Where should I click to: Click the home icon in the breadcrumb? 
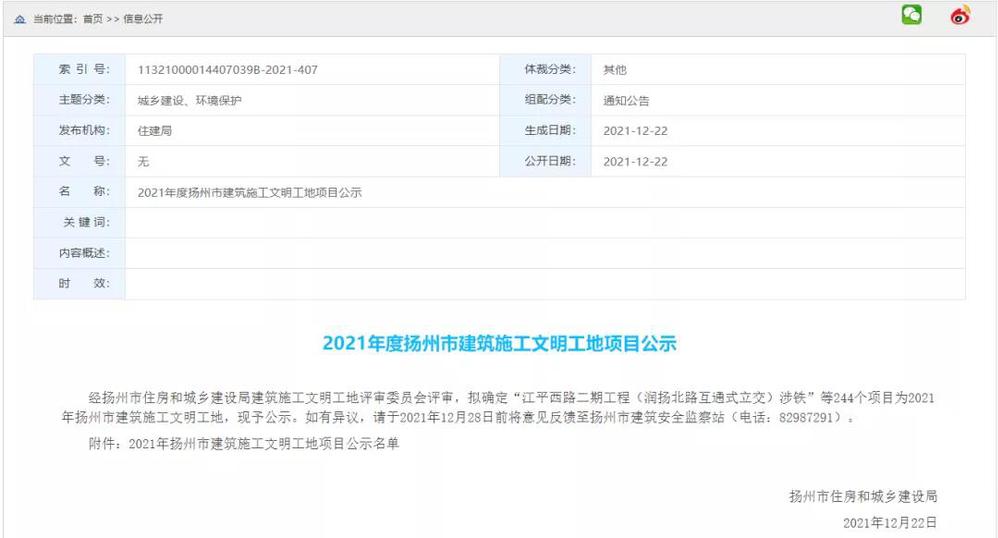pos(20,19)
